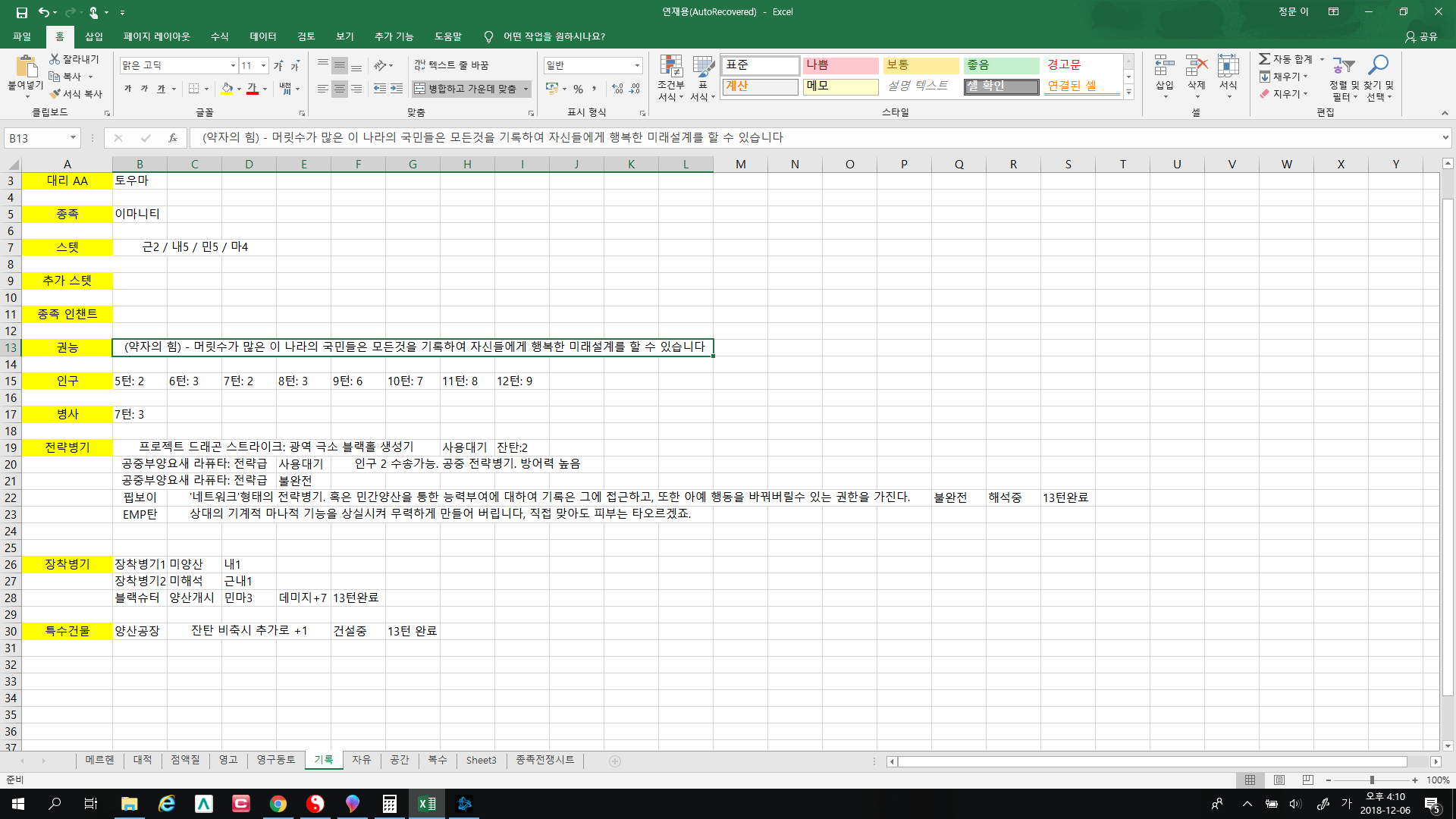Apply the 나쁨 cell style
This screenshot has width=1456, height=819.
(x=839, y=65)
